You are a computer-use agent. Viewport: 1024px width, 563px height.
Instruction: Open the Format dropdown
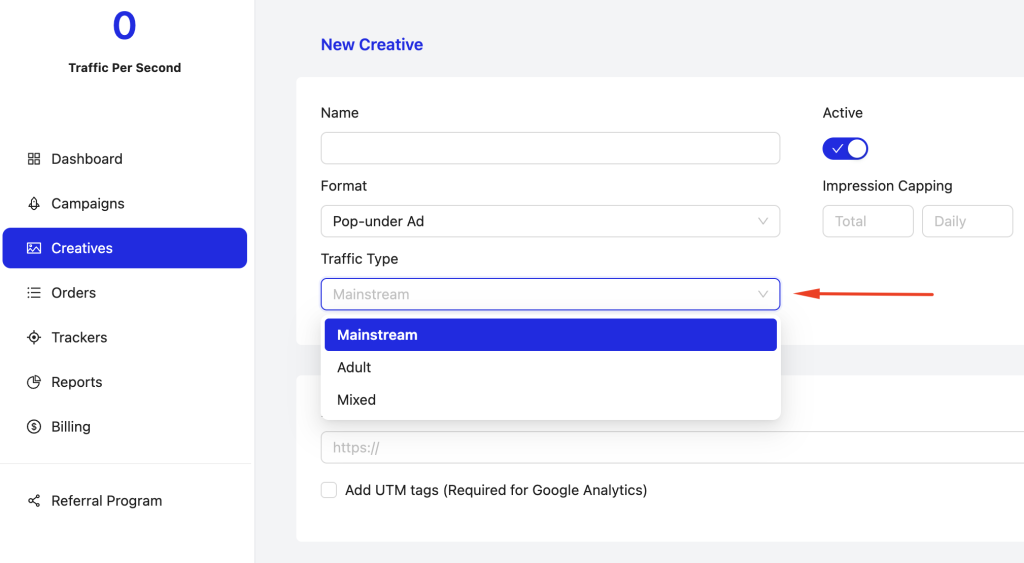(550, 221)
